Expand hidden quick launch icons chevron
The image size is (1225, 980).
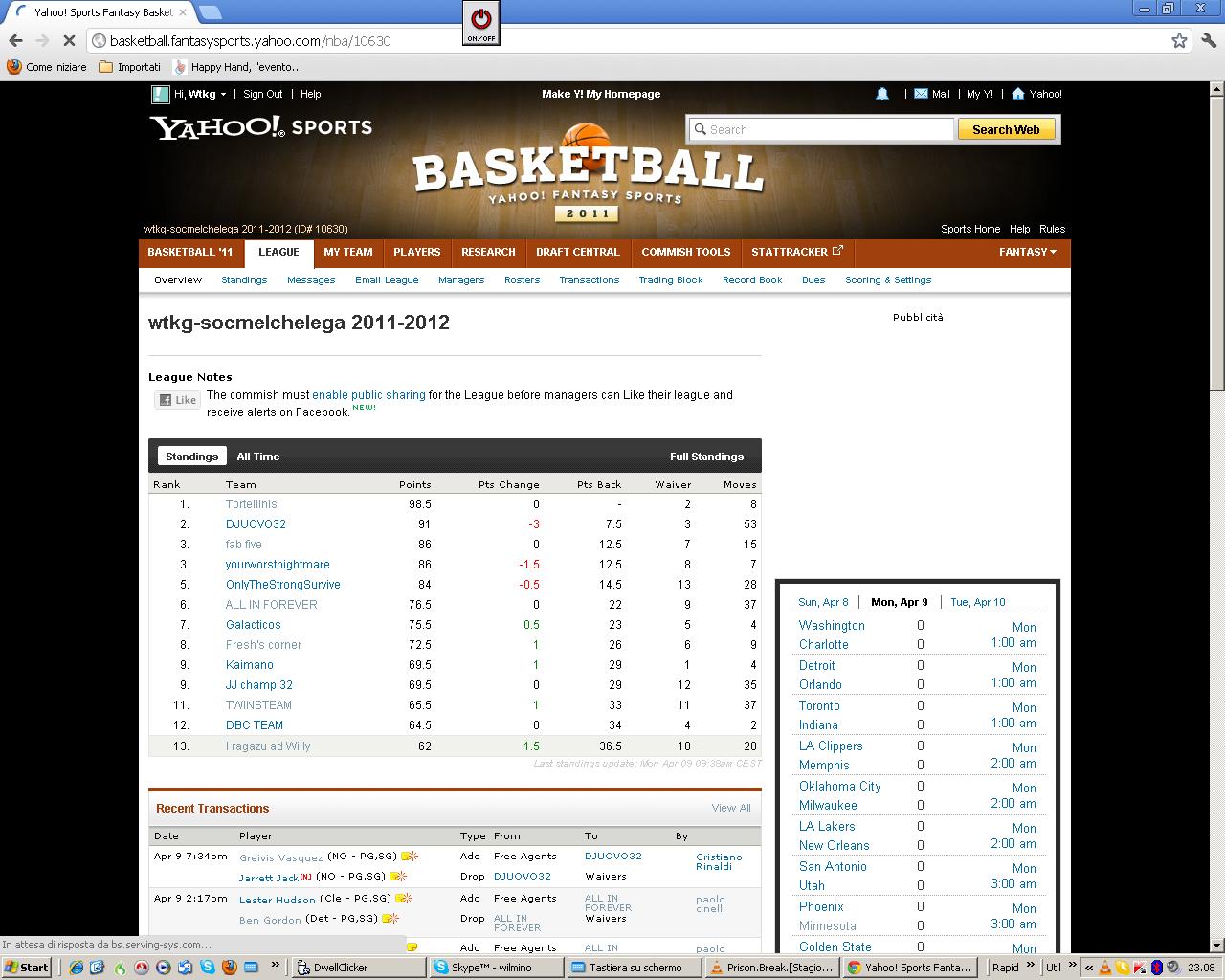(x=276, y=966)
